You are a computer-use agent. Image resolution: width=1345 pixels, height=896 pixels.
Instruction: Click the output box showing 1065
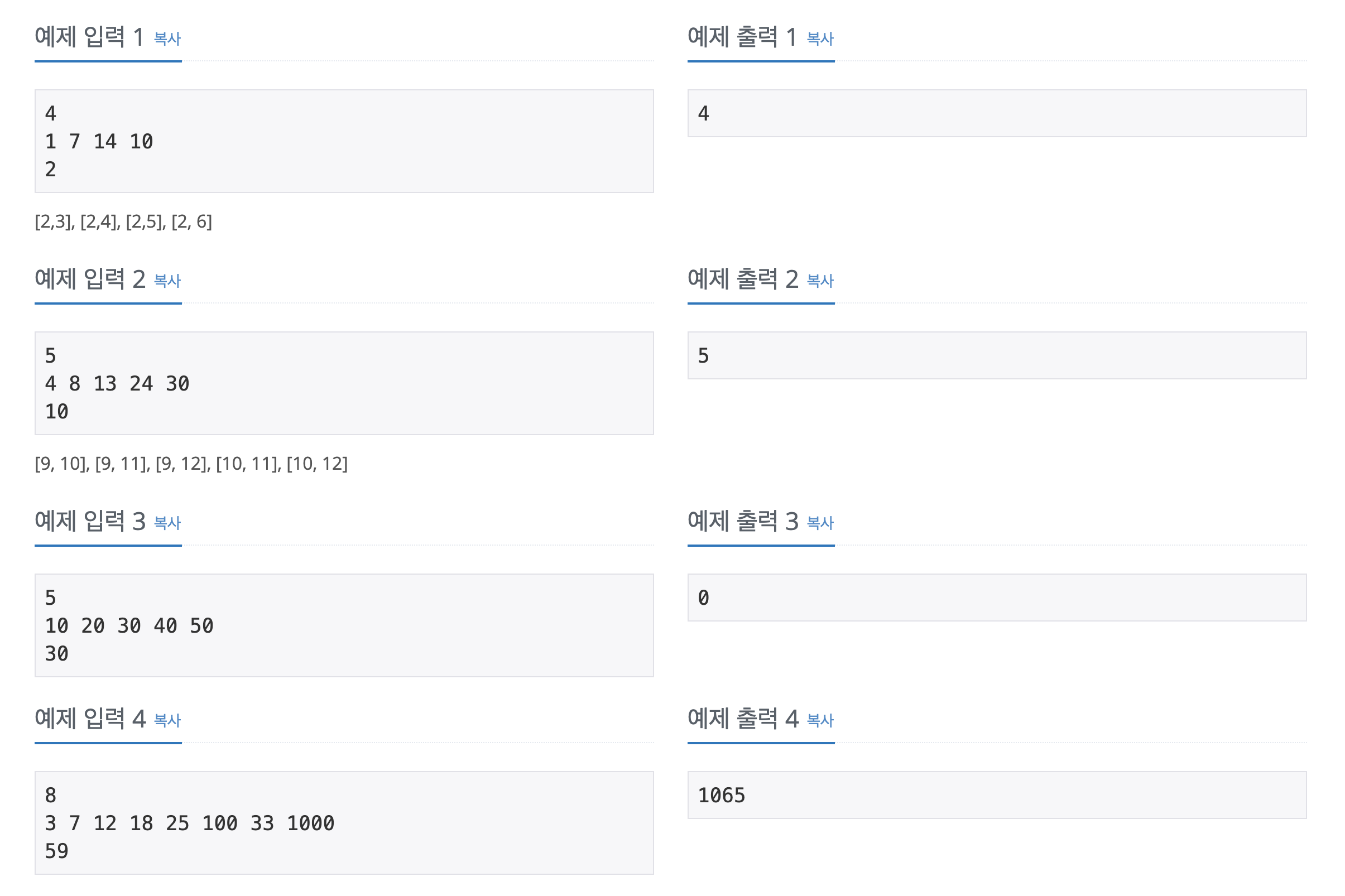click(x=997, y=795)
